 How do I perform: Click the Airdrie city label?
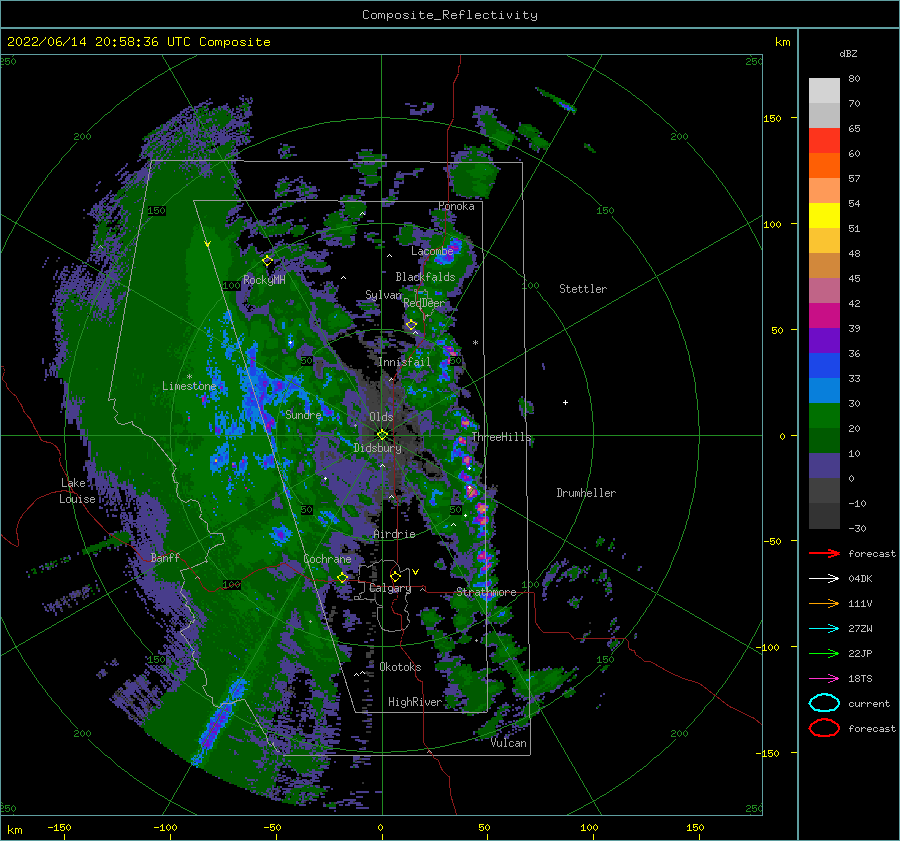pyautogui.click(x=394, y=534)
